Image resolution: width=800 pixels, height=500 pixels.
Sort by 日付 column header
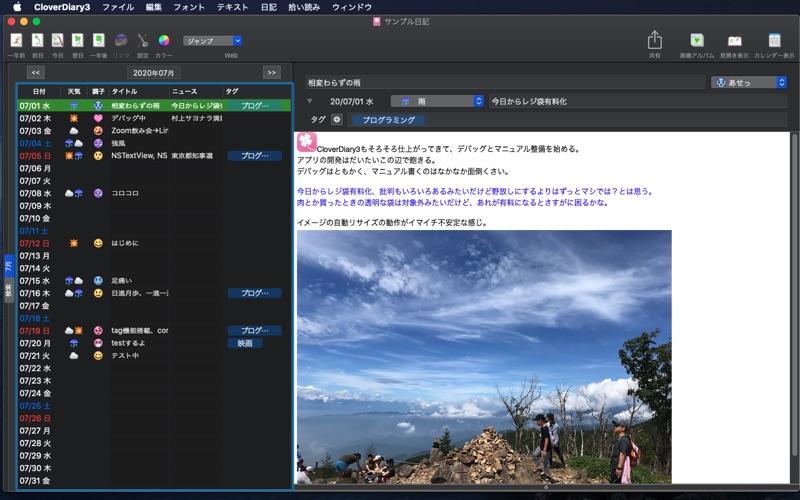click(x=39, y=91)
